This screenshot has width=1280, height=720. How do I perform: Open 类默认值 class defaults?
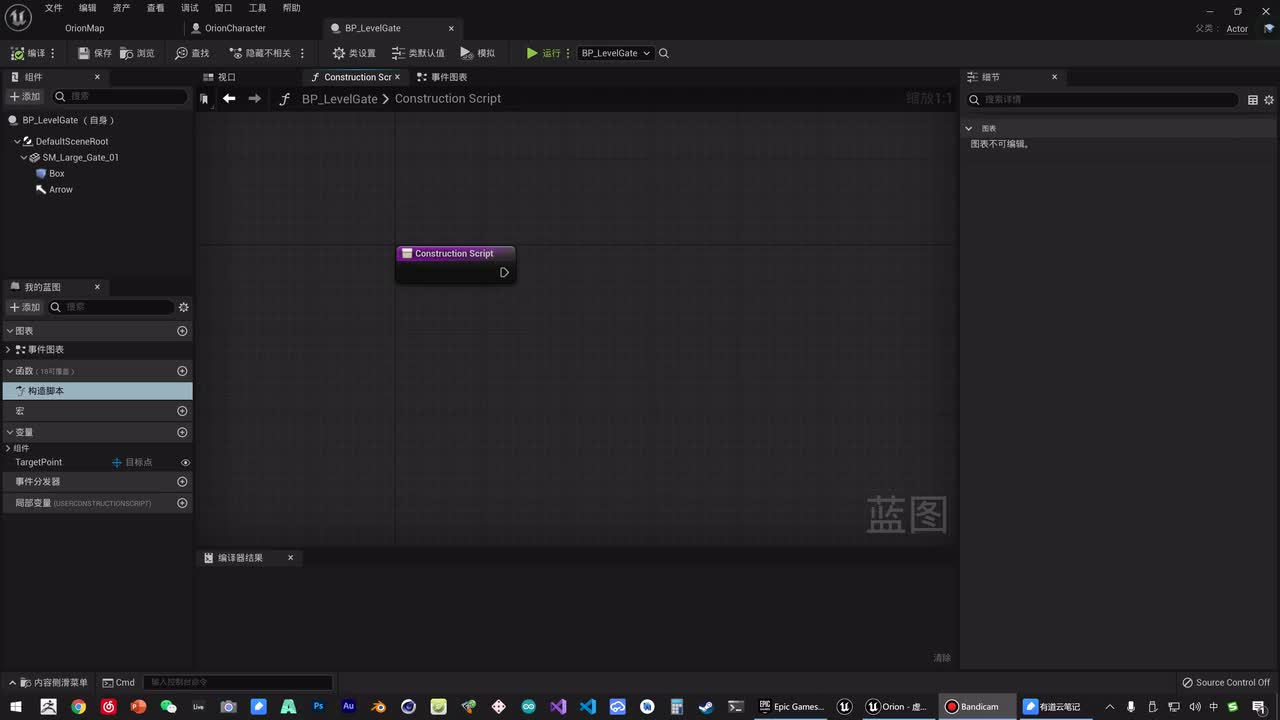point(418,53)
